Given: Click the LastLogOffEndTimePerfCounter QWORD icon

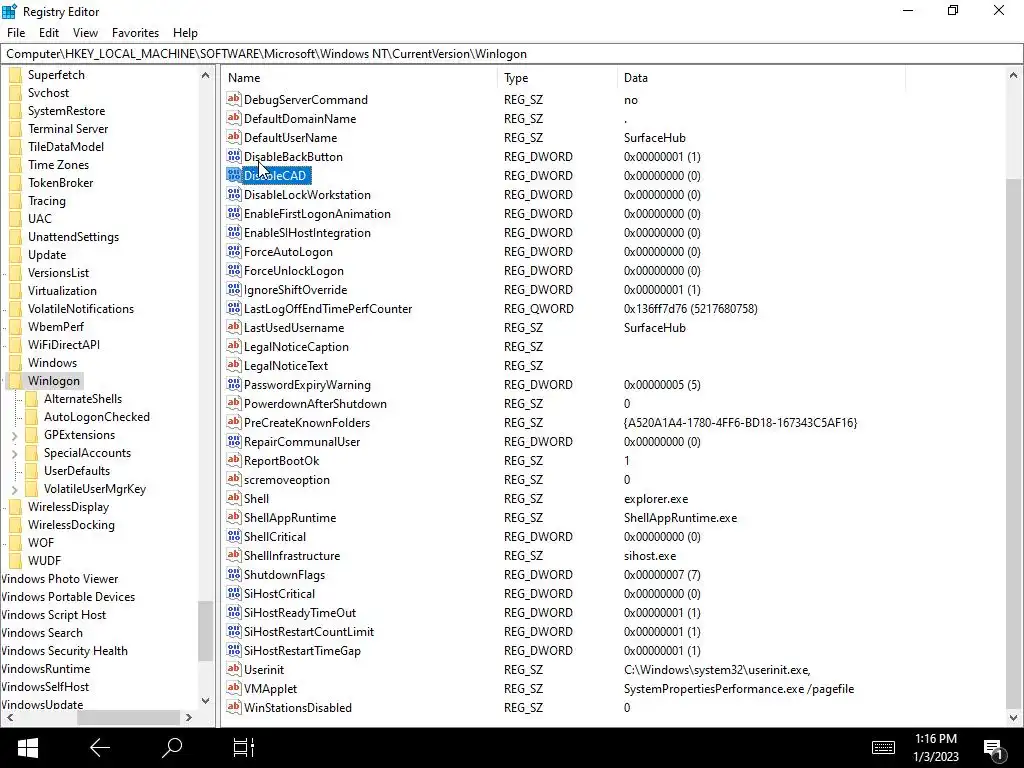Looking at the screenshot, I should click(234, 308).
